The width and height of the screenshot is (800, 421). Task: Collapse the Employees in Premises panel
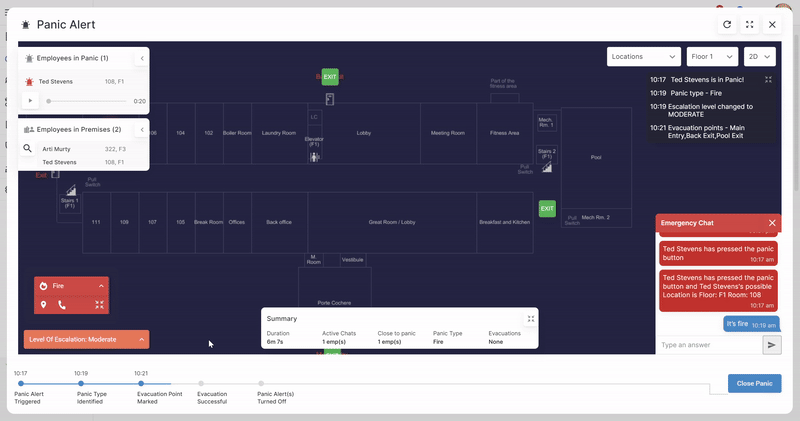(x=141, y=130)
